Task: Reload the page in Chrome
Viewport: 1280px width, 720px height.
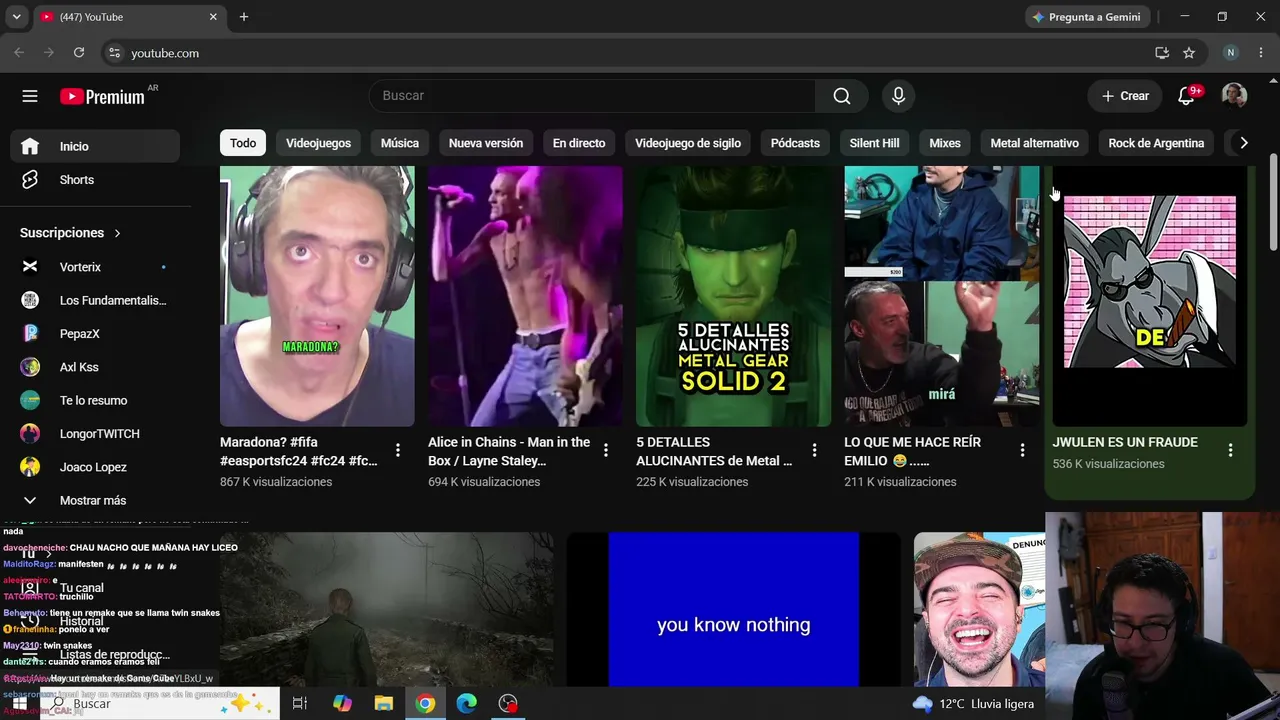Action: (79, 53)
